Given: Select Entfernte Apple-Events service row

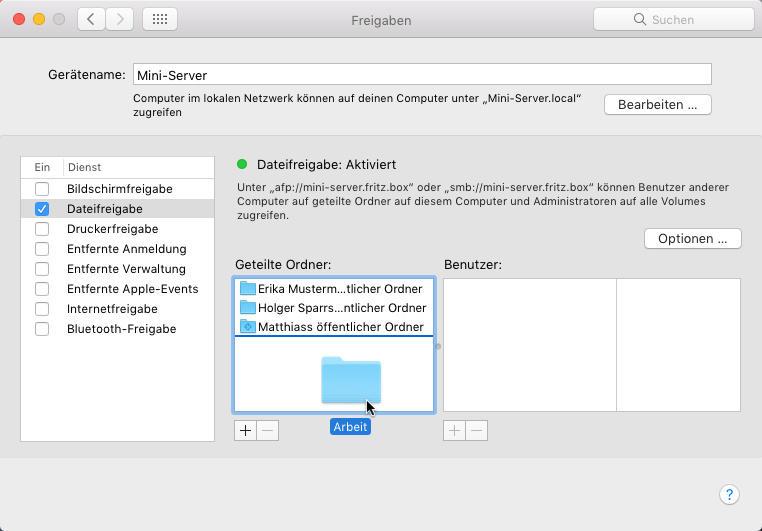Looking at the screenshot, I should click(x=118, y=289).
